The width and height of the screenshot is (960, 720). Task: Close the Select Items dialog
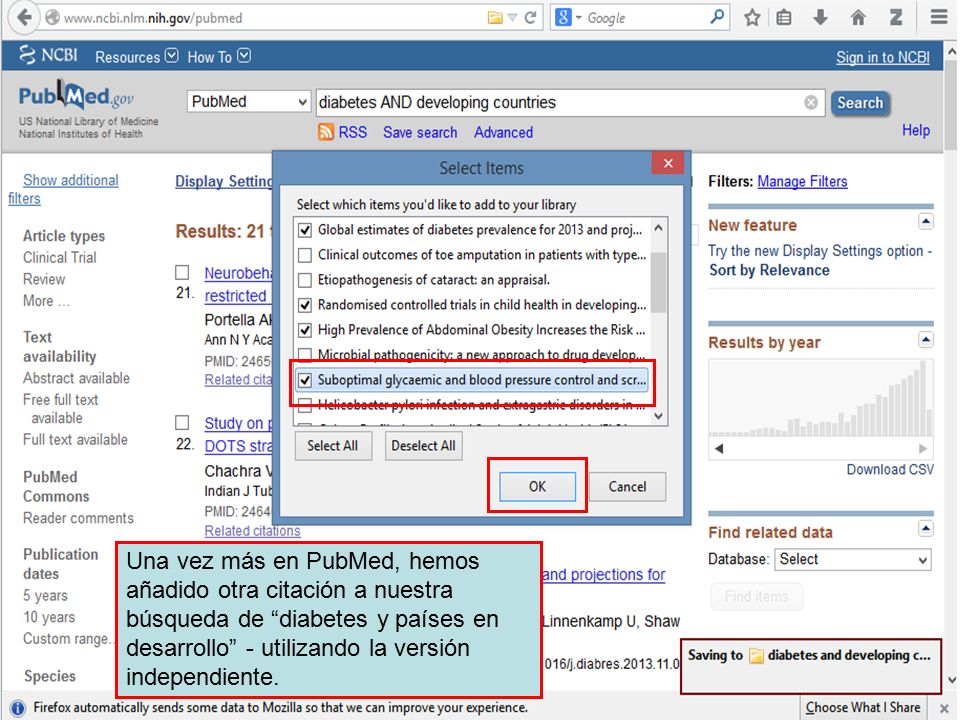(668, 163)
